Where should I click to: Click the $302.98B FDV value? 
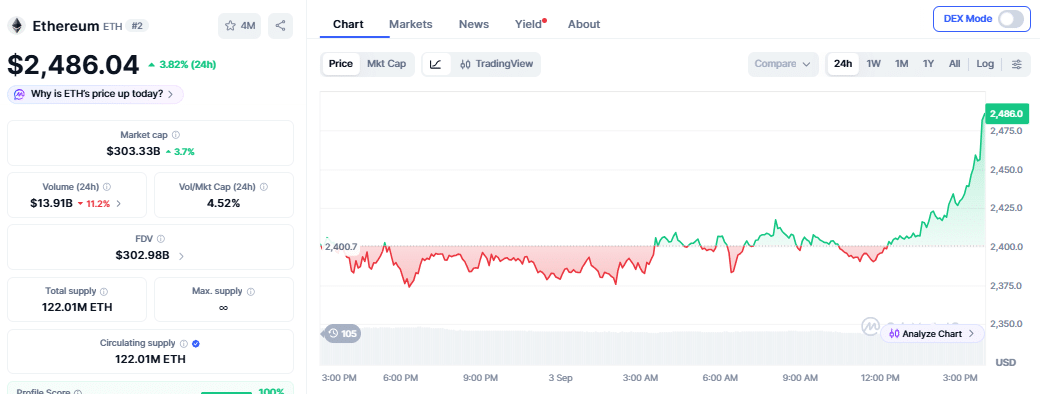click(143, 255)
